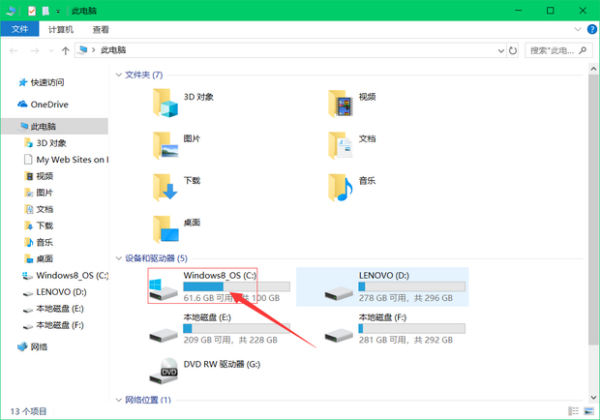Select OneDrive in the navigation pane
600x420 pixels.
pyautogui.click(x=48, y=104)
